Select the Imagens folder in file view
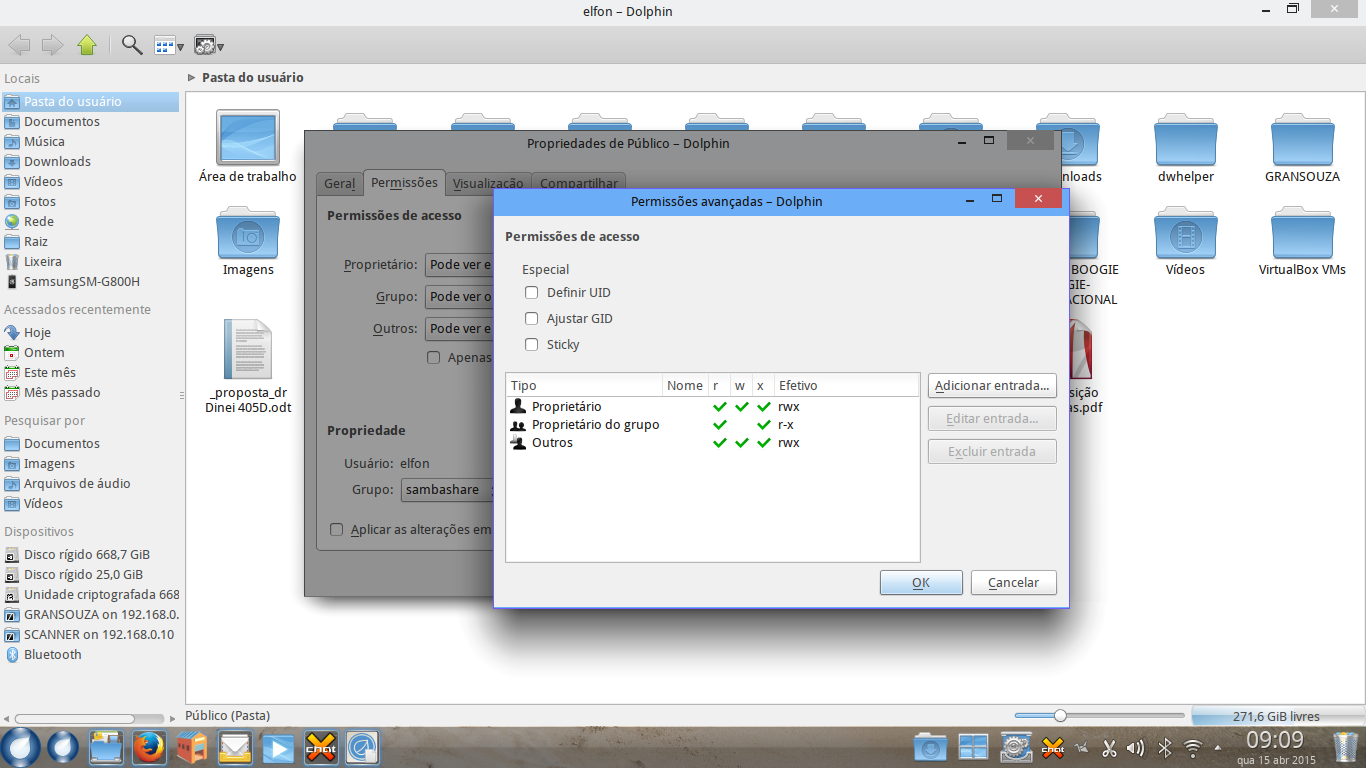Image resolution: width=1366 pixels, height=768 pixels. point(248,241)
